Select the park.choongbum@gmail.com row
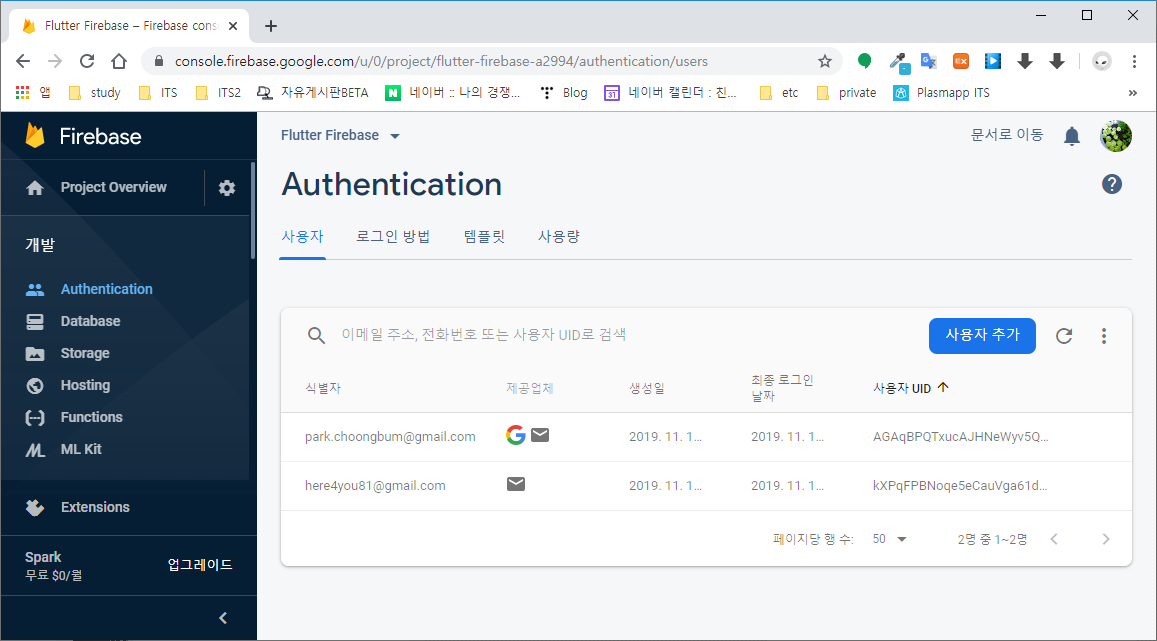Screen dimensions: 1157x641 click(706, 437)
